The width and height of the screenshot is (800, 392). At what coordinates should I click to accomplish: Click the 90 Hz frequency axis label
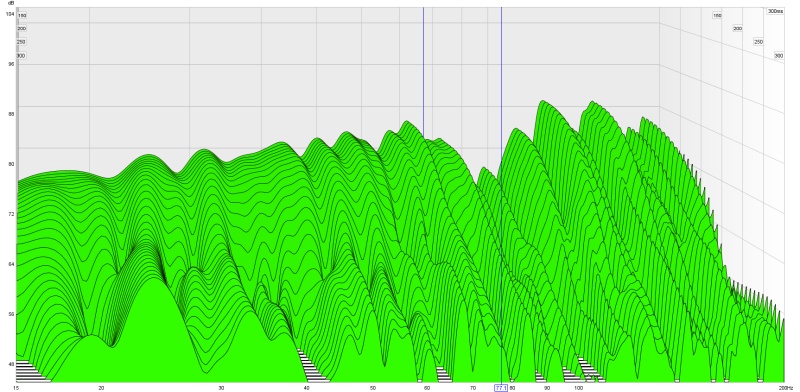[547, 388]
